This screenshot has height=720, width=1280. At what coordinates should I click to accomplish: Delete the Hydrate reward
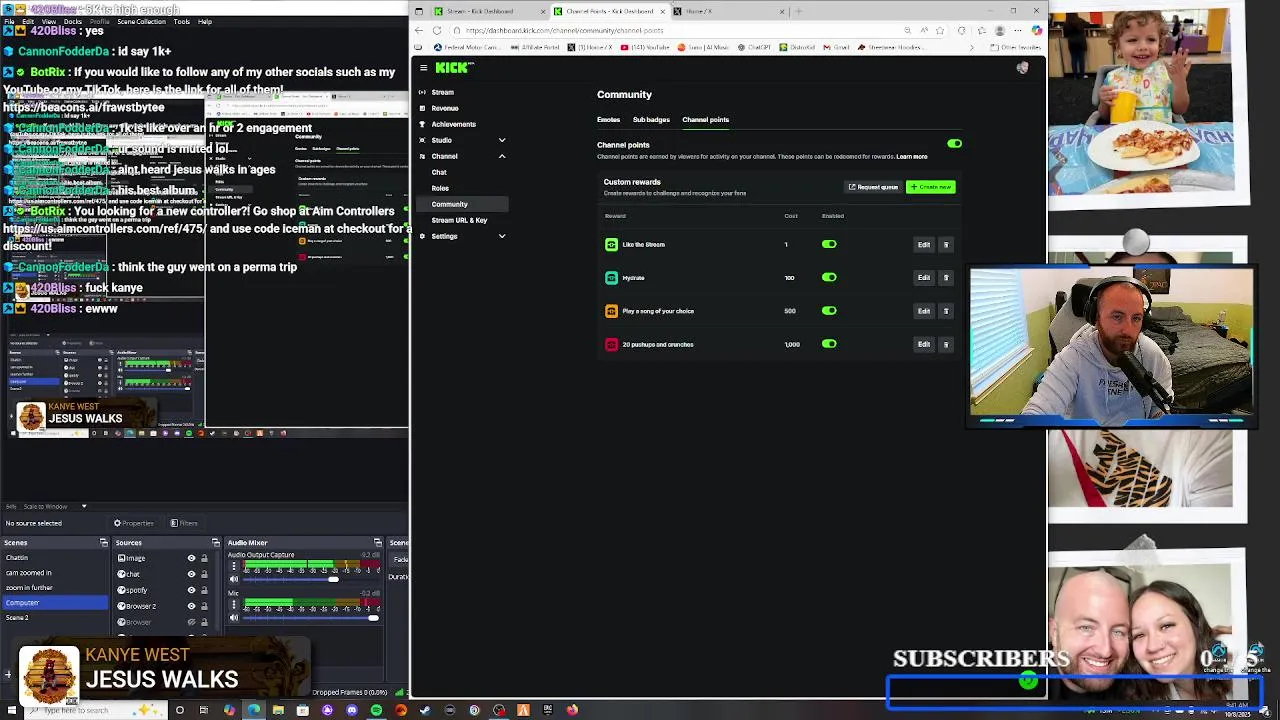946,278
